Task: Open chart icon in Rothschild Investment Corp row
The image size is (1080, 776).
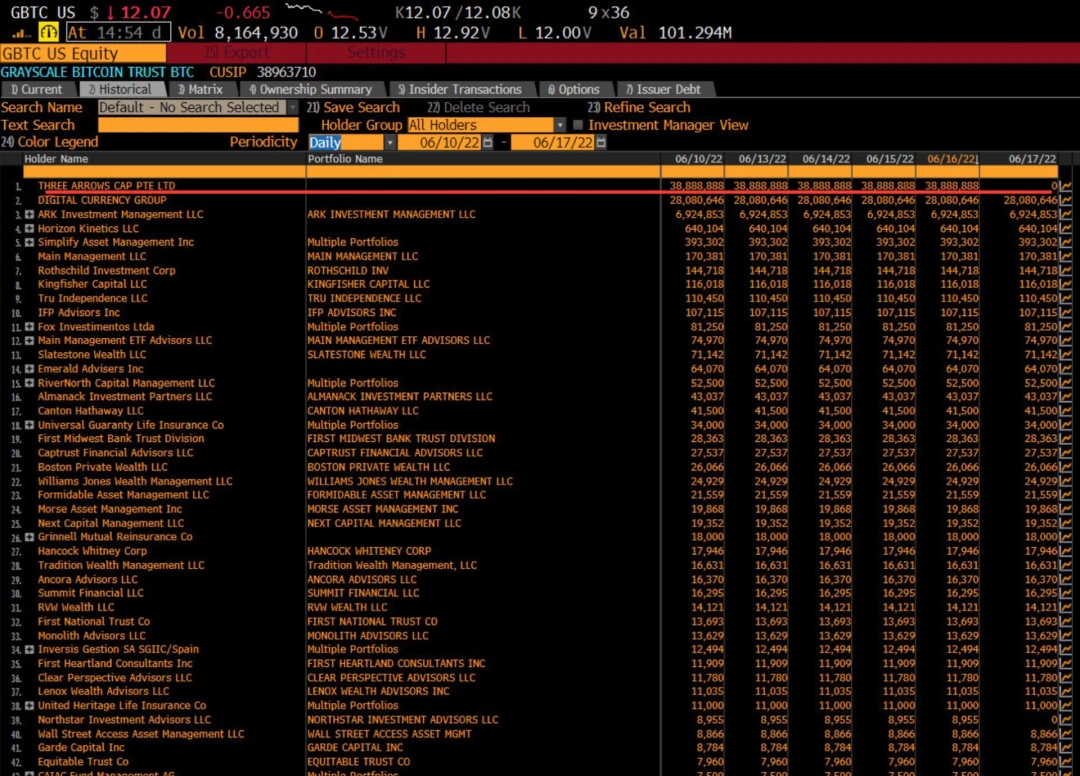Action: point(1066,270)
